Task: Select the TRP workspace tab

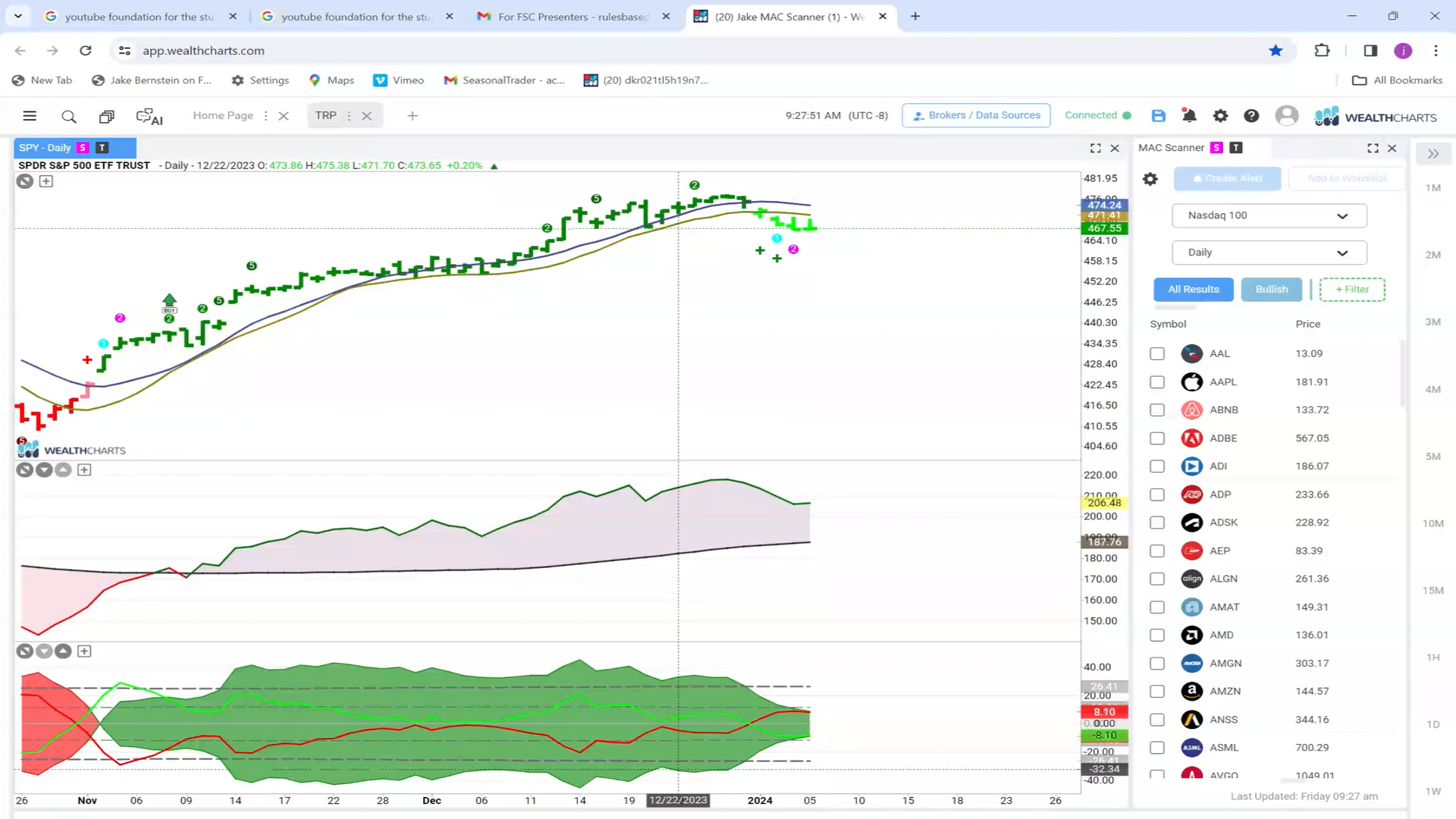Action: tap(326, 115)
